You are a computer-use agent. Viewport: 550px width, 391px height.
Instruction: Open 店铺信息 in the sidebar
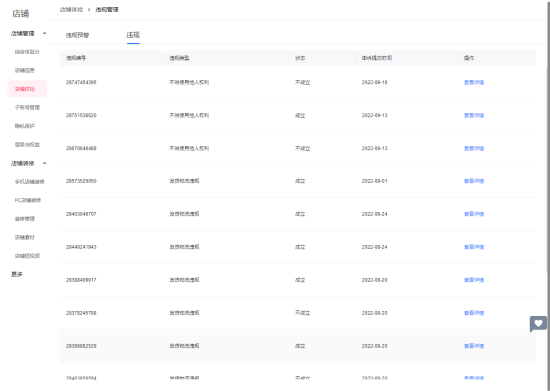tap(25, 70)
